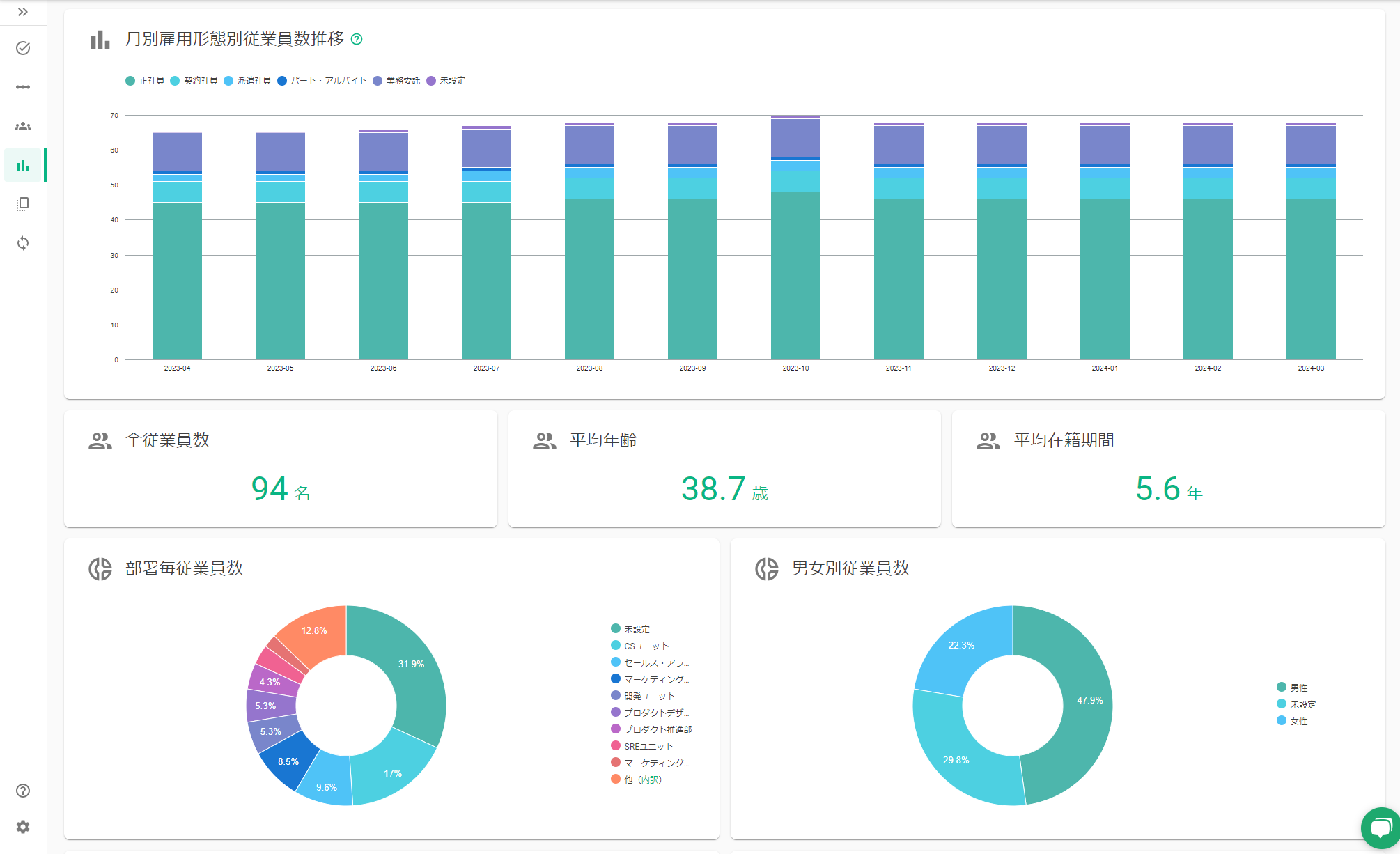Expand the sidebar with the double-chevron icon
The width and height of the screenshot is (1400, 854).
coord(23,12)
